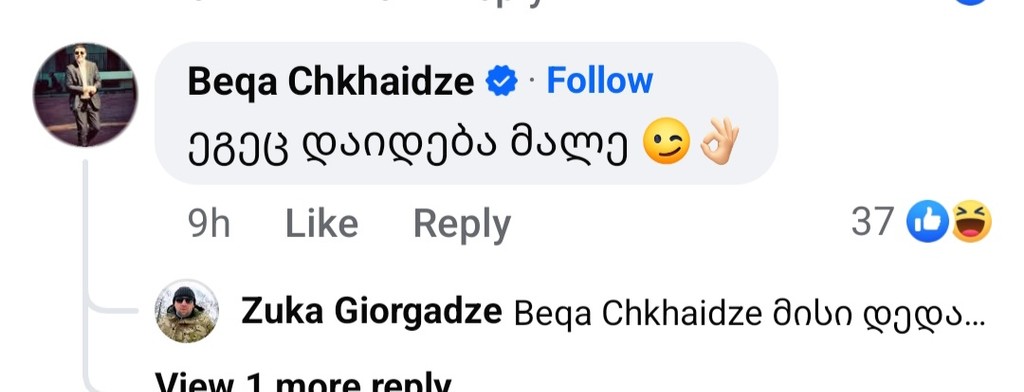Click the winking face emoji
This screenshot has height=392, width=1024.
(x=666, y=144)
